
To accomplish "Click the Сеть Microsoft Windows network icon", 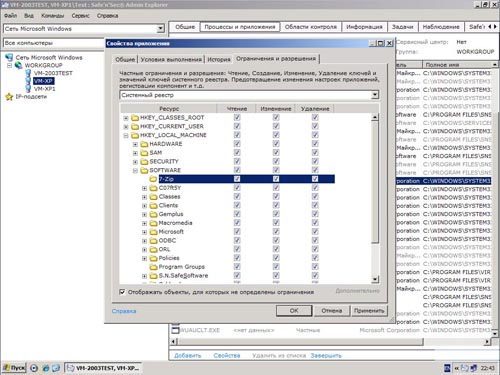I will click(x=9, y=57).
